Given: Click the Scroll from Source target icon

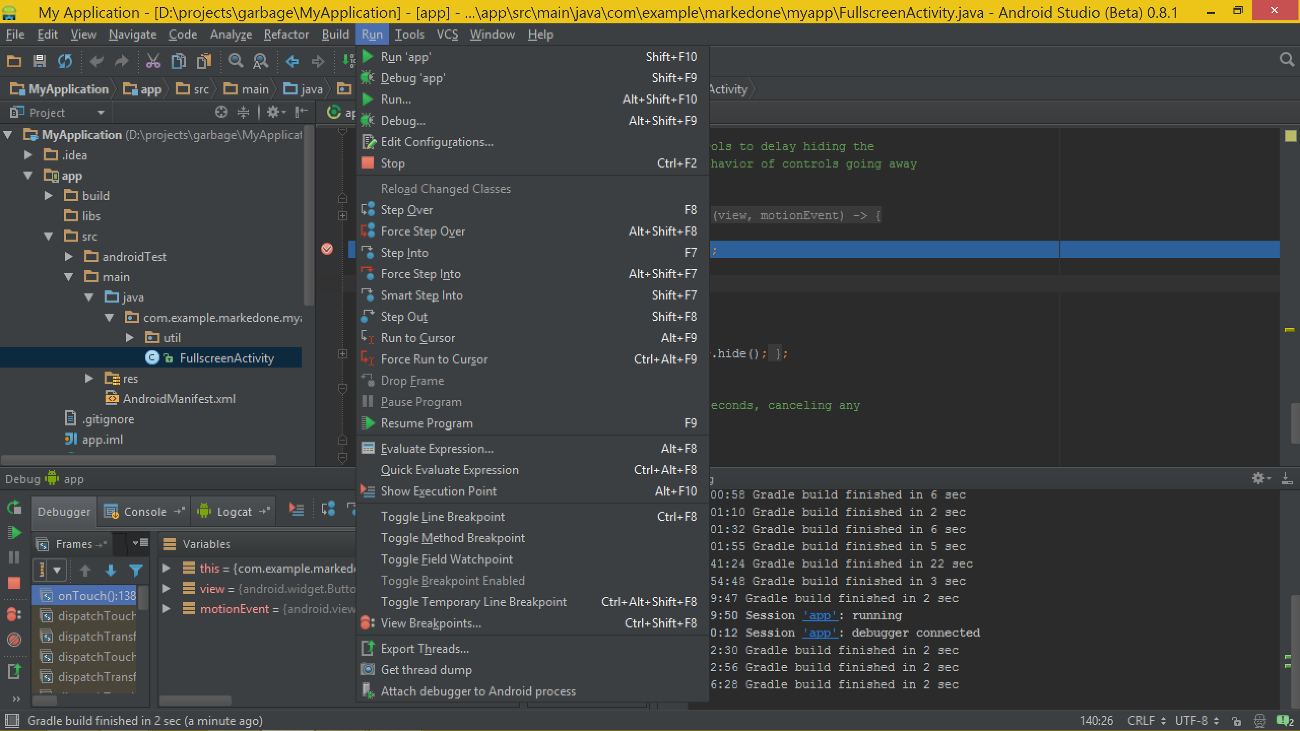Looking at the screenshot, I should tap(221, 112).
